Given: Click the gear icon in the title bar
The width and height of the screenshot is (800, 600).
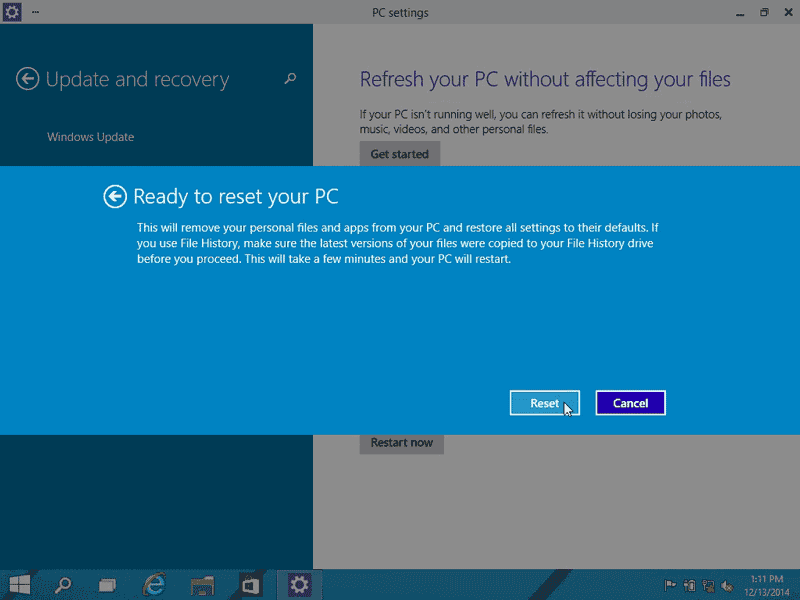Looking at the screenshot, I should tap(11, 12).
